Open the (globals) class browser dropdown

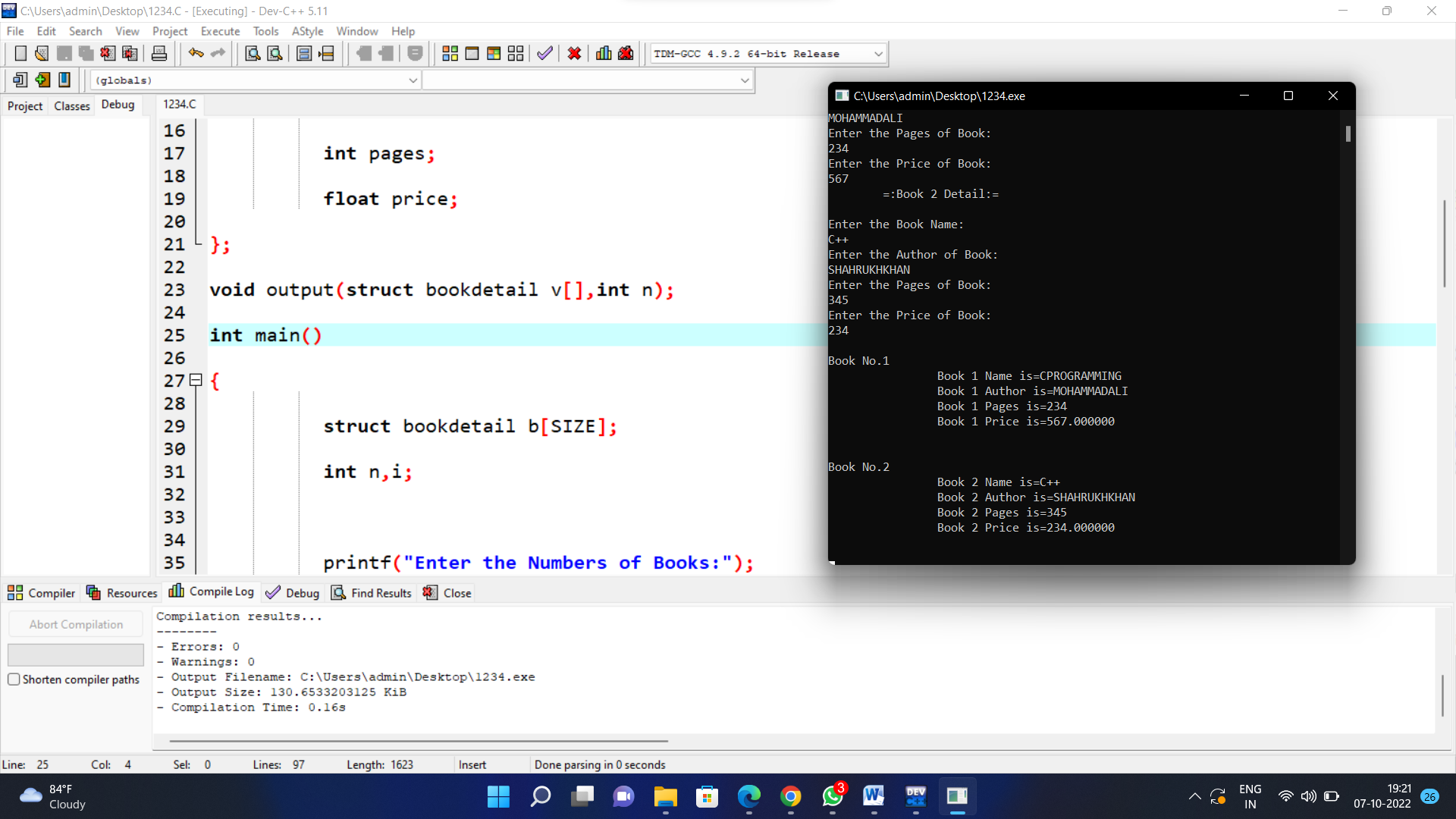point(413,80)
